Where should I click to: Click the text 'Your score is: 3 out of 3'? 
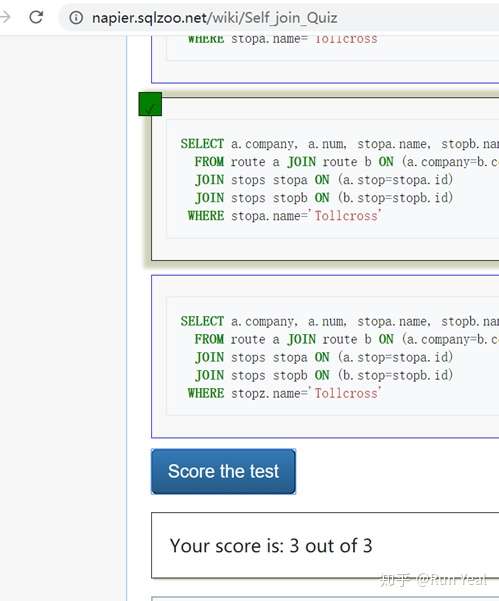271,545
